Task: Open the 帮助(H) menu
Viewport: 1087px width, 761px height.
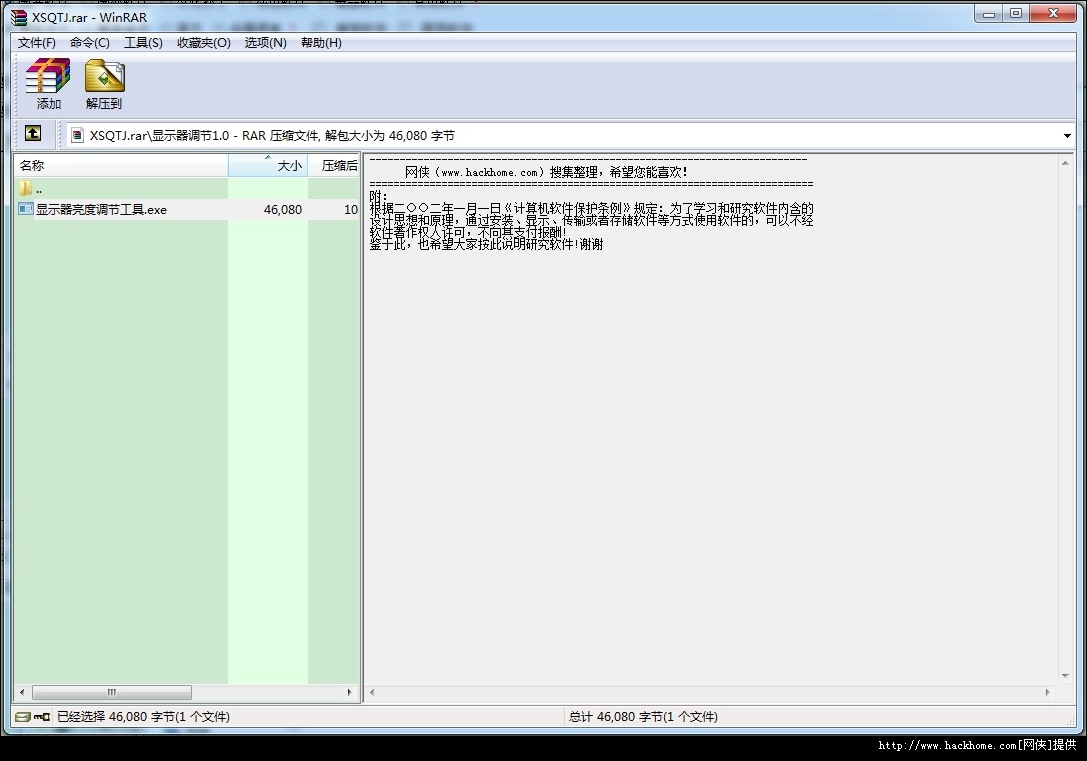Action: click(322, 43)
